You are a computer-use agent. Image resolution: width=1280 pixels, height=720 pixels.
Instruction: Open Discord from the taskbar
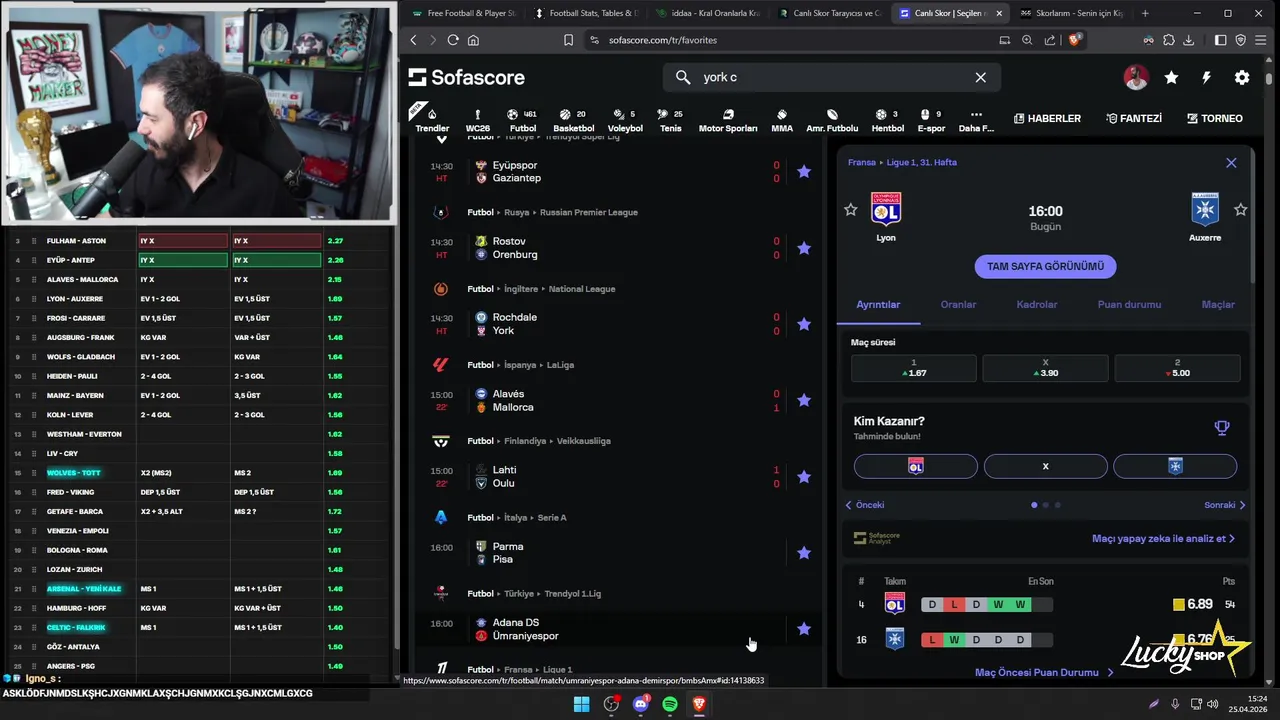[x=641, y=704]
